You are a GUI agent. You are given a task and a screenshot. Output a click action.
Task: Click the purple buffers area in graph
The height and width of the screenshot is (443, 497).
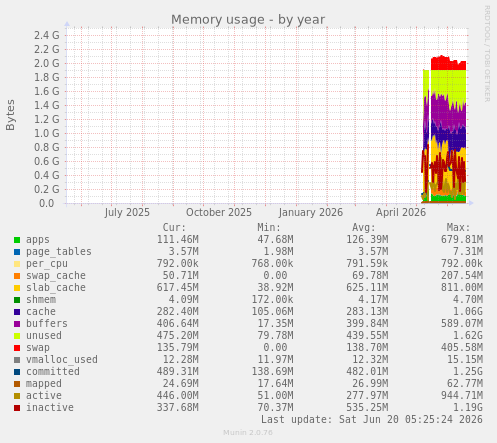click(443, 112)
